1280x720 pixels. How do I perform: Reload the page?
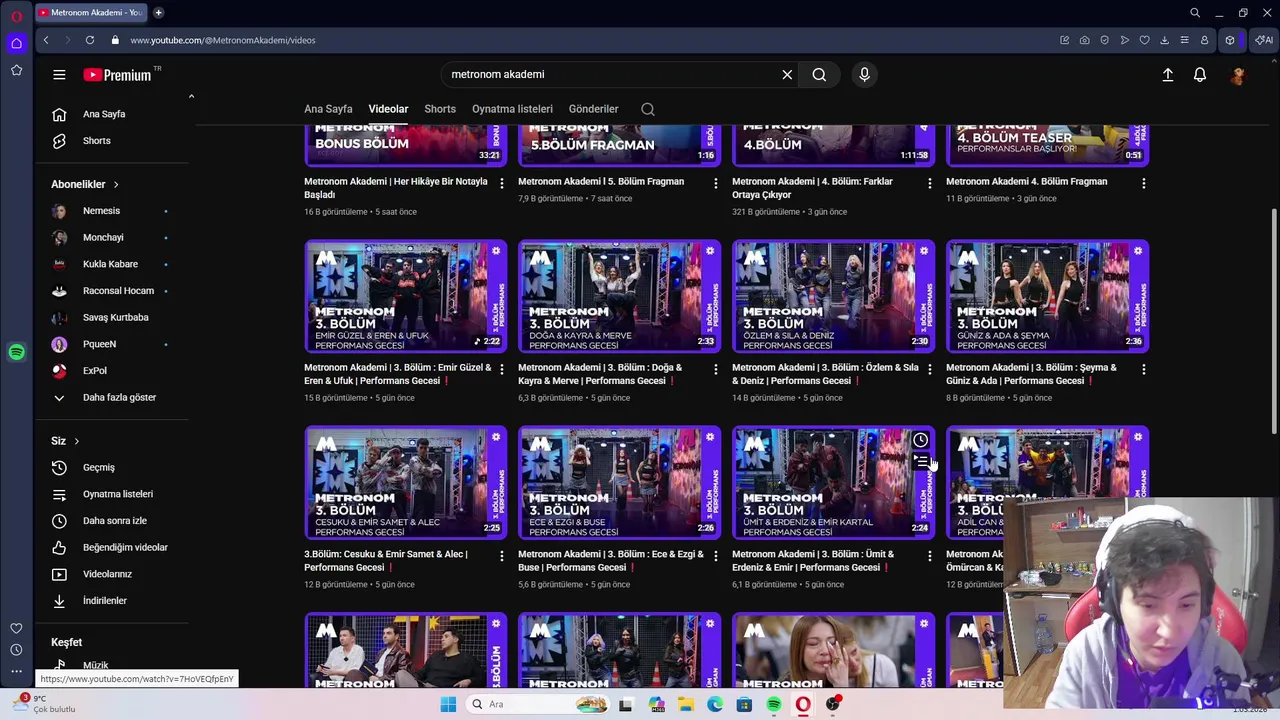[x=90, y=40]
